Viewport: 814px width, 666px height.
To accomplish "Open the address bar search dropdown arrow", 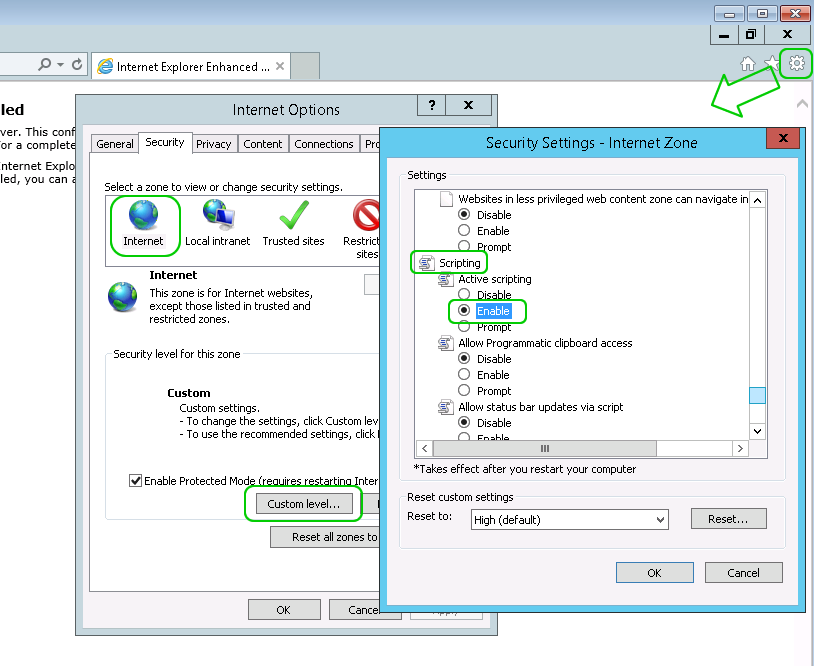I will [61, 65].
